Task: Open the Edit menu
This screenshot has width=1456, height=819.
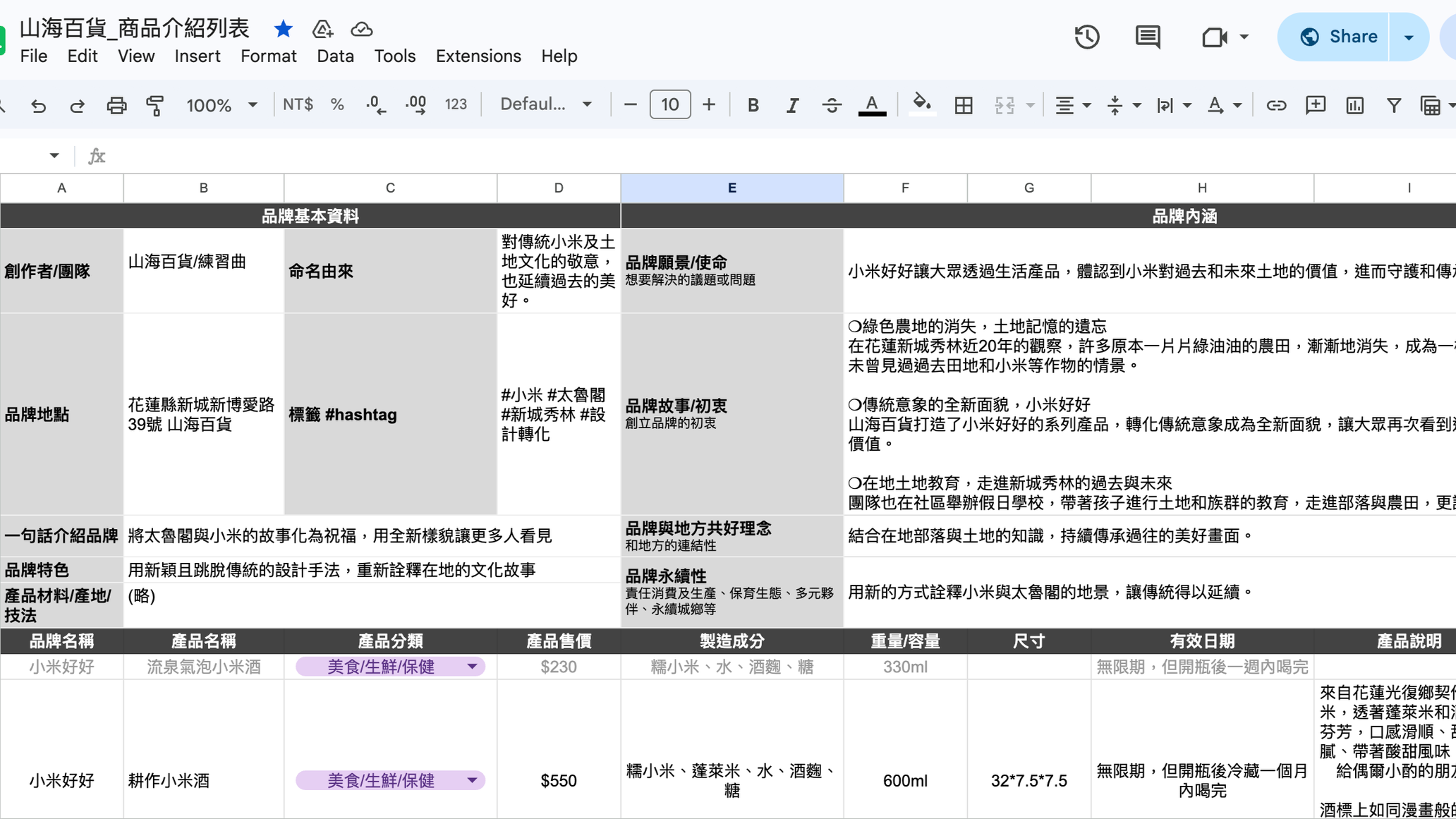Action: (83, 56)
